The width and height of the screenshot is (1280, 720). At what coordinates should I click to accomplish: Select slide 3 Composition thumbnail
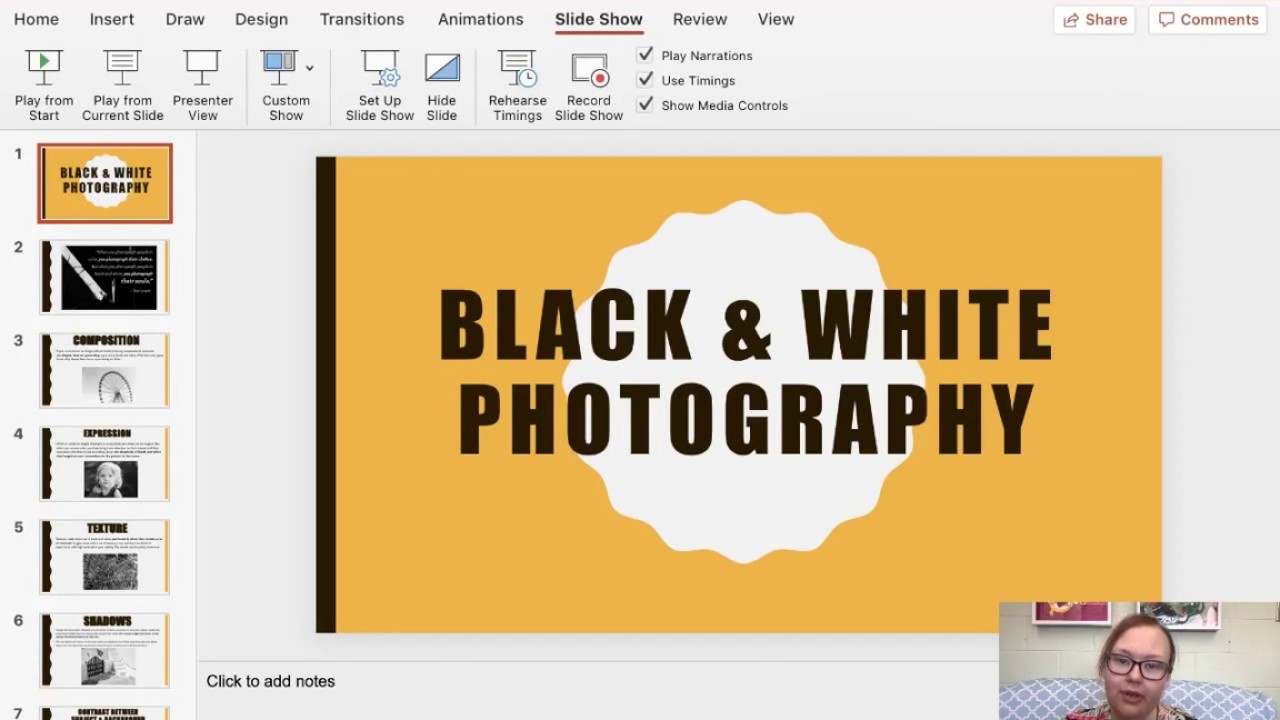(105, 370)
